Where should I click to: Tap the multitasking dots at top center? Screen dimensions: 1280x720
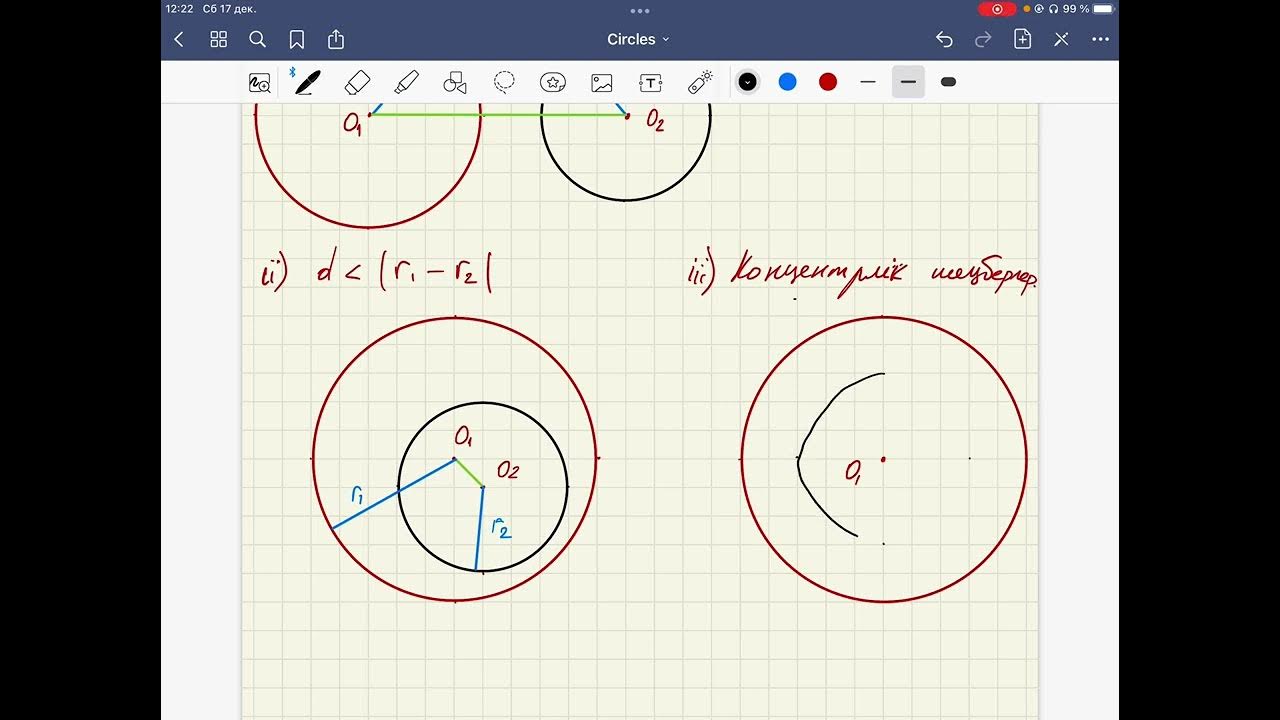point(640,11)
